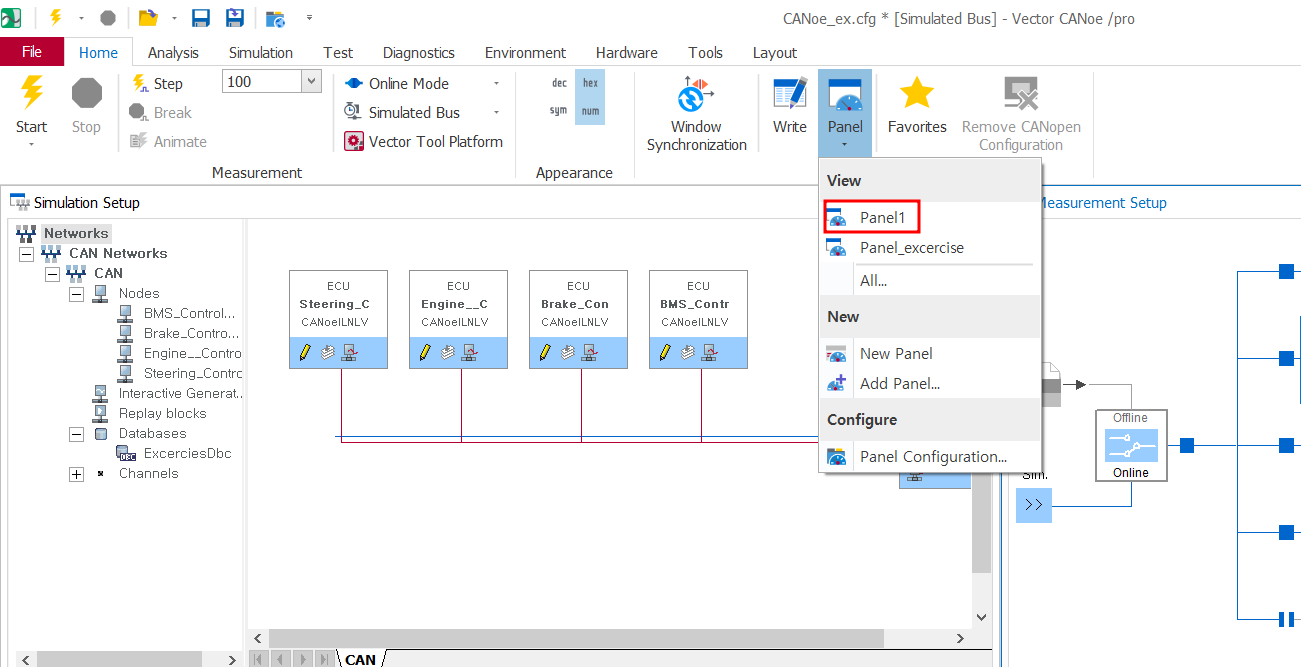Click the database stack icon on BMS_Contr ECU
The width and height of the screenshot is (1301, 667).
(x=687, y=352)
